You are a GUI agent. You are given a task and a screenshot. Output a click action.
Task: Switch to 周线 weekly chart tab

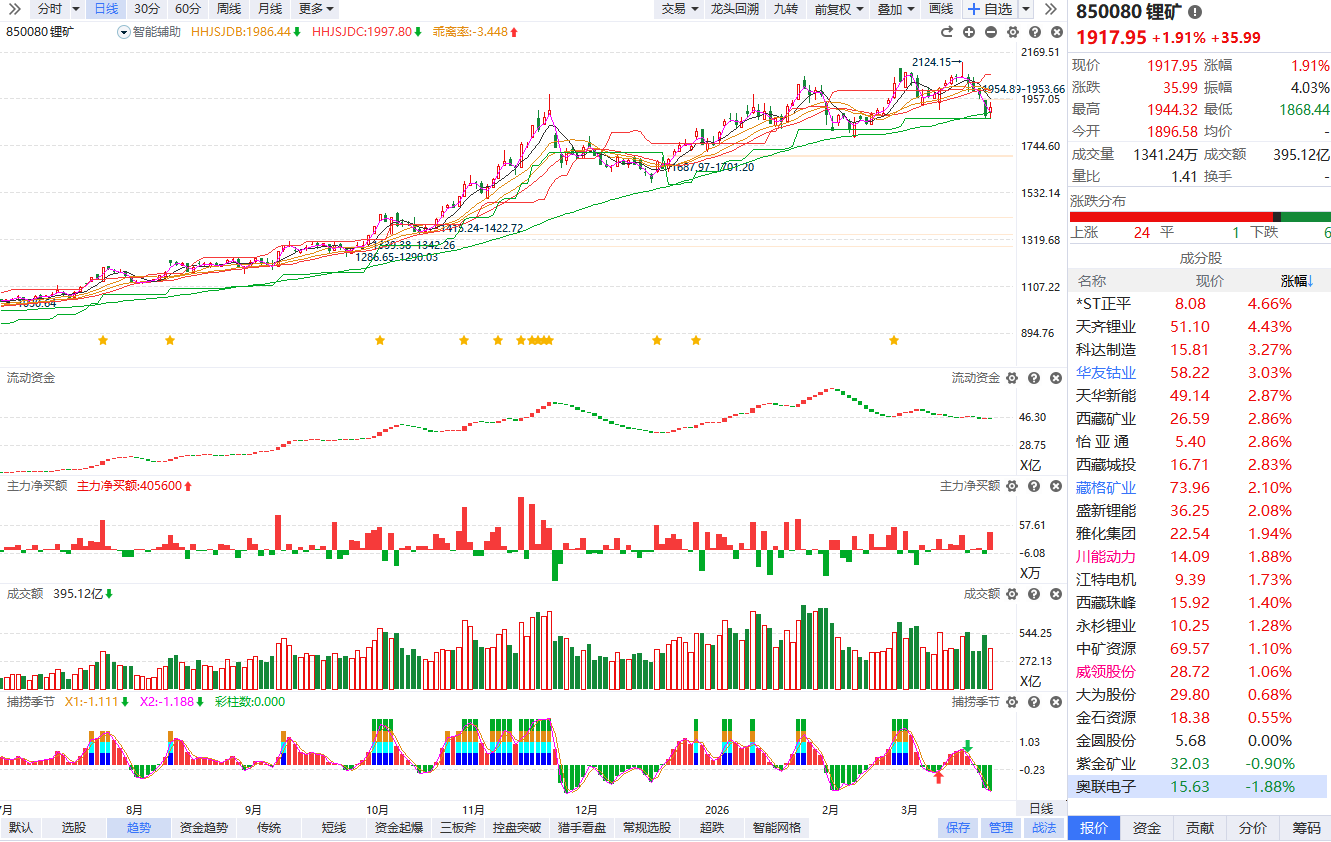coord(228,9)
